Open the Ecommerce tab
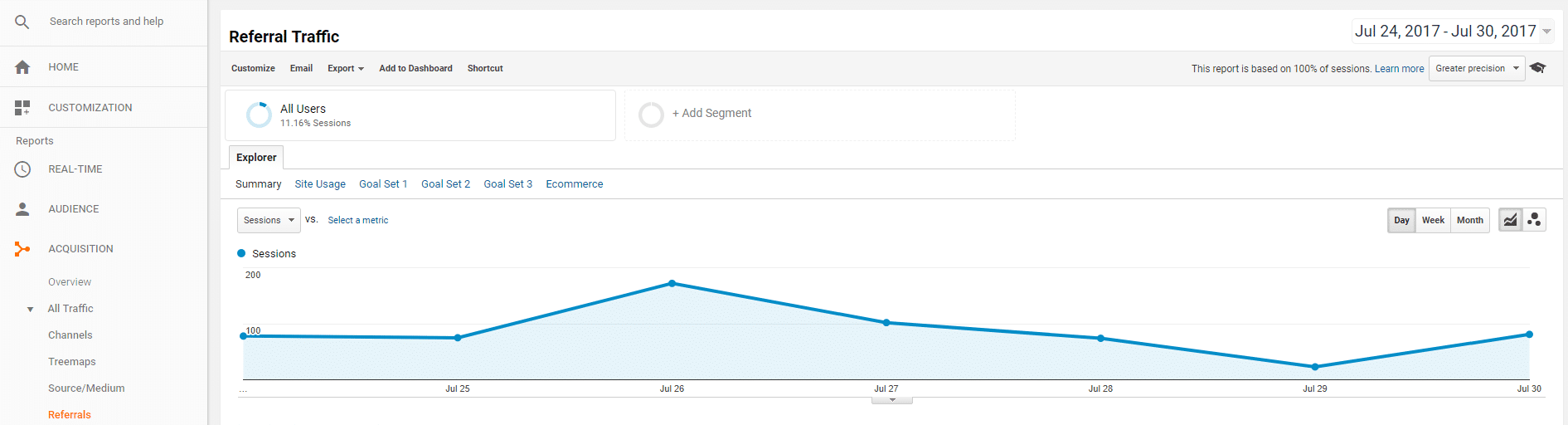This screenshot has height=425, width=1568. [x=574, y=184]
